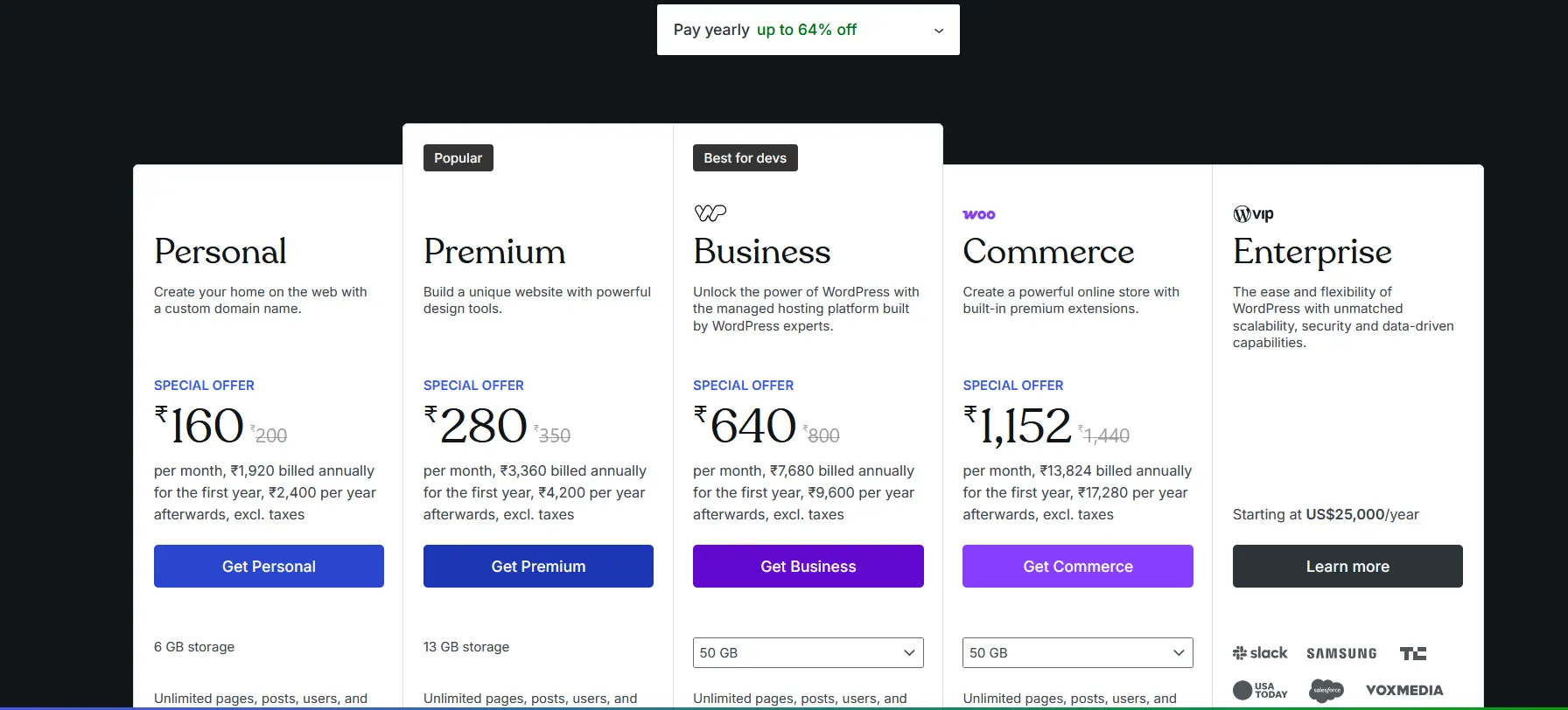Expand the Commerce plan 50 GB storage dropdown
This screenshot has width=1568, height=710.
tap(1078, 653)
